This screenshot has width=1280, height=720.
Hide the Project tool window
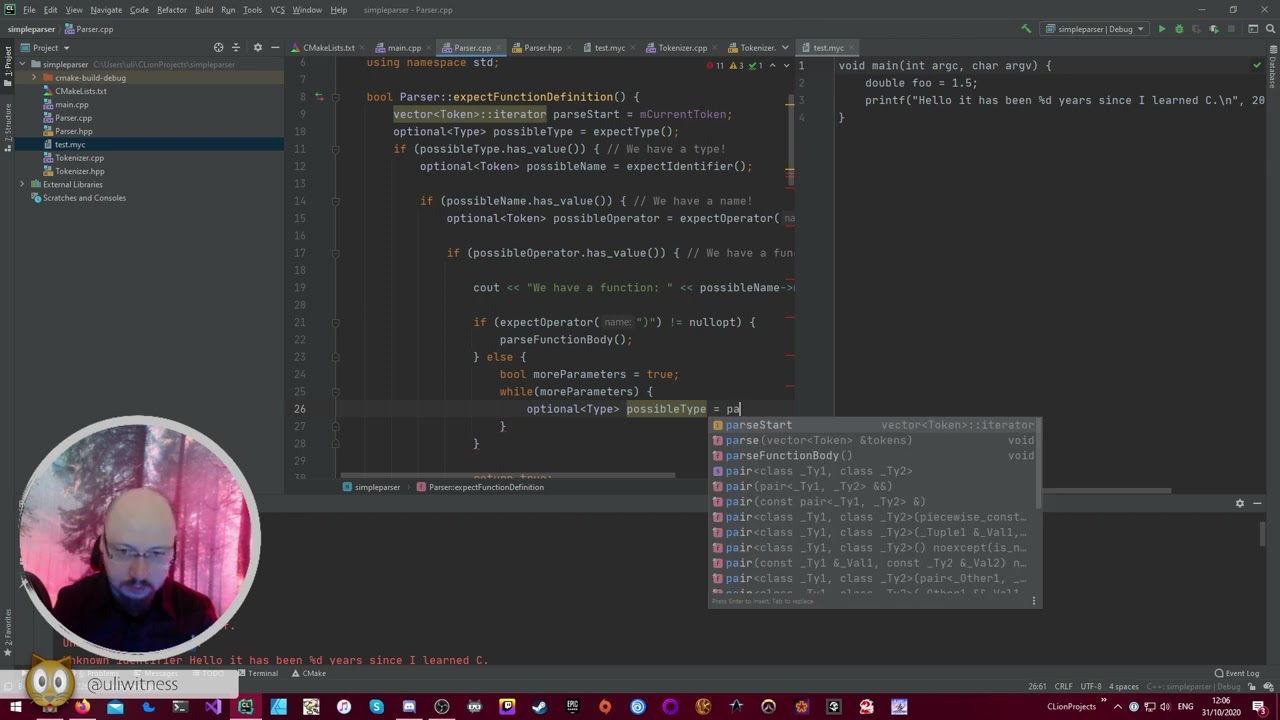pyautogui.click(x=274, y=47)
